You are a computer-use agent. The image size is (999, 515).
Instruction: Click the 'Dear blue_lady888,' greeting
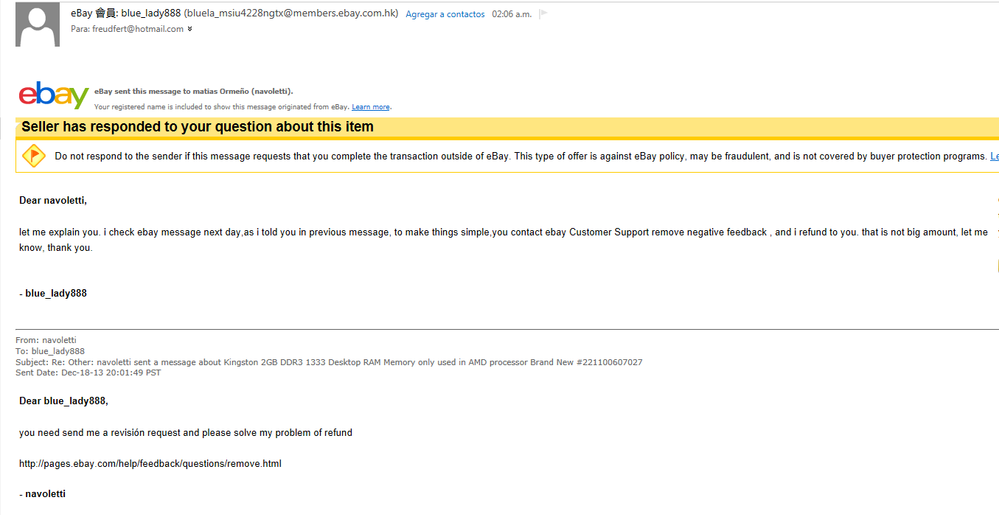64,401
